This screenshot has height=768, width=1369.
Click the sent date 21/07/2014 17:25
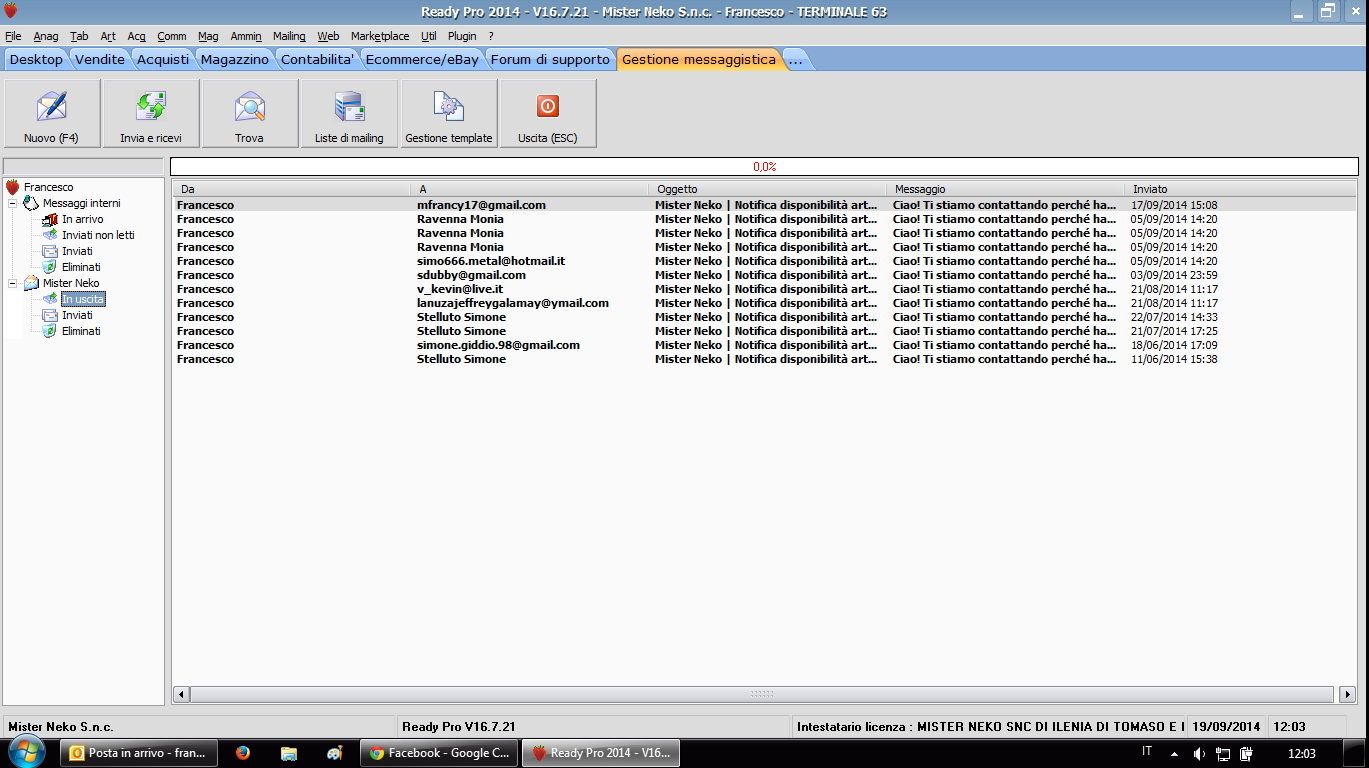[x=1174, y=331]
